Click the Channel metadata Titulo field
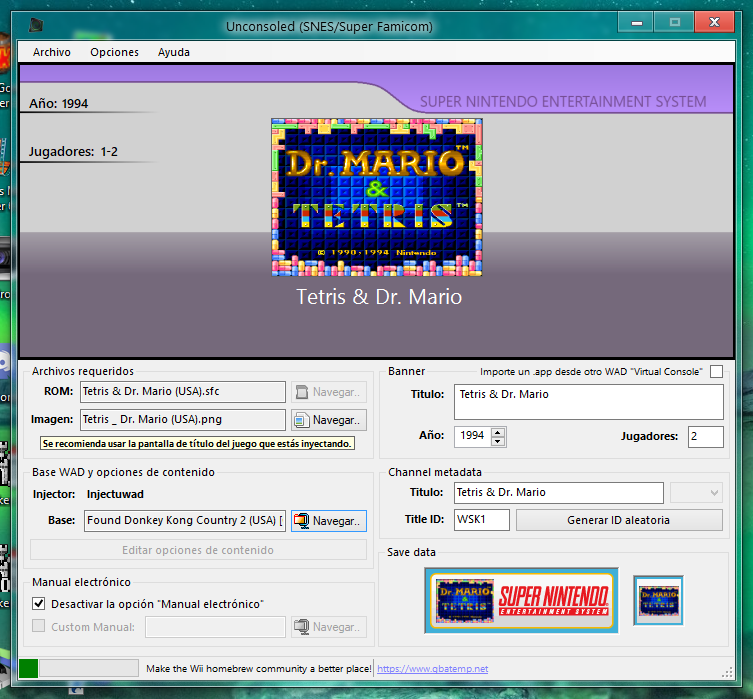Screen dimensions: 753x699 pyautogui.click(x=559, y=493)
